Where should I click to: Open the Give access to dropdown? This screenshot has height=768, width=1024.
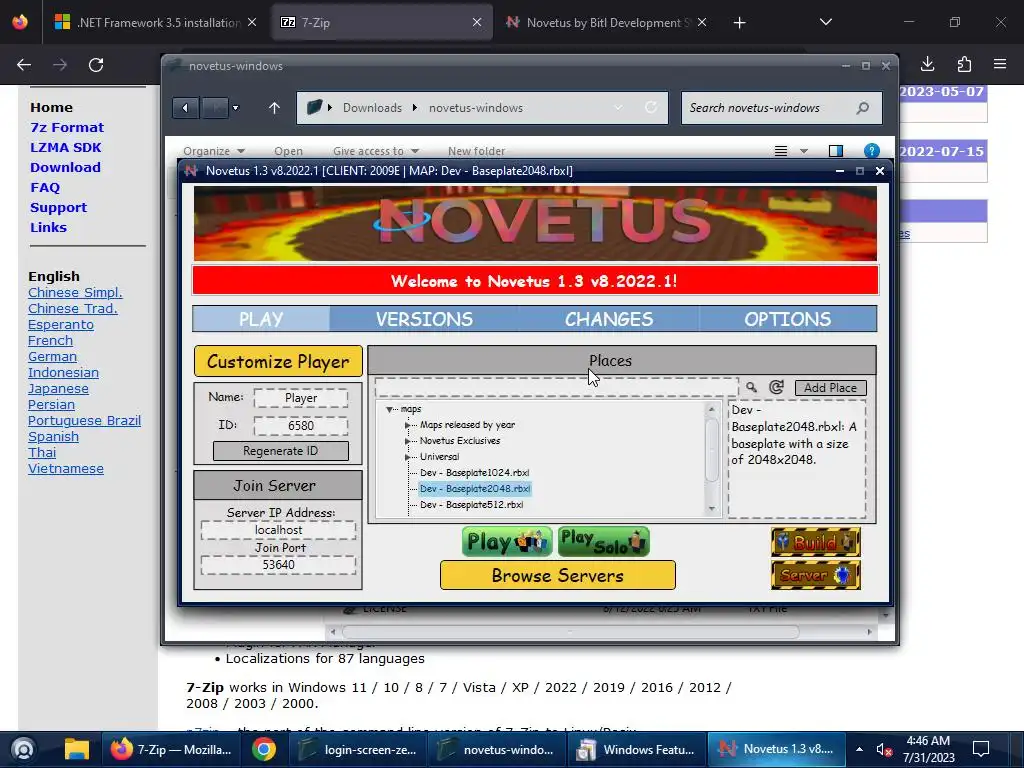point(376,151)
